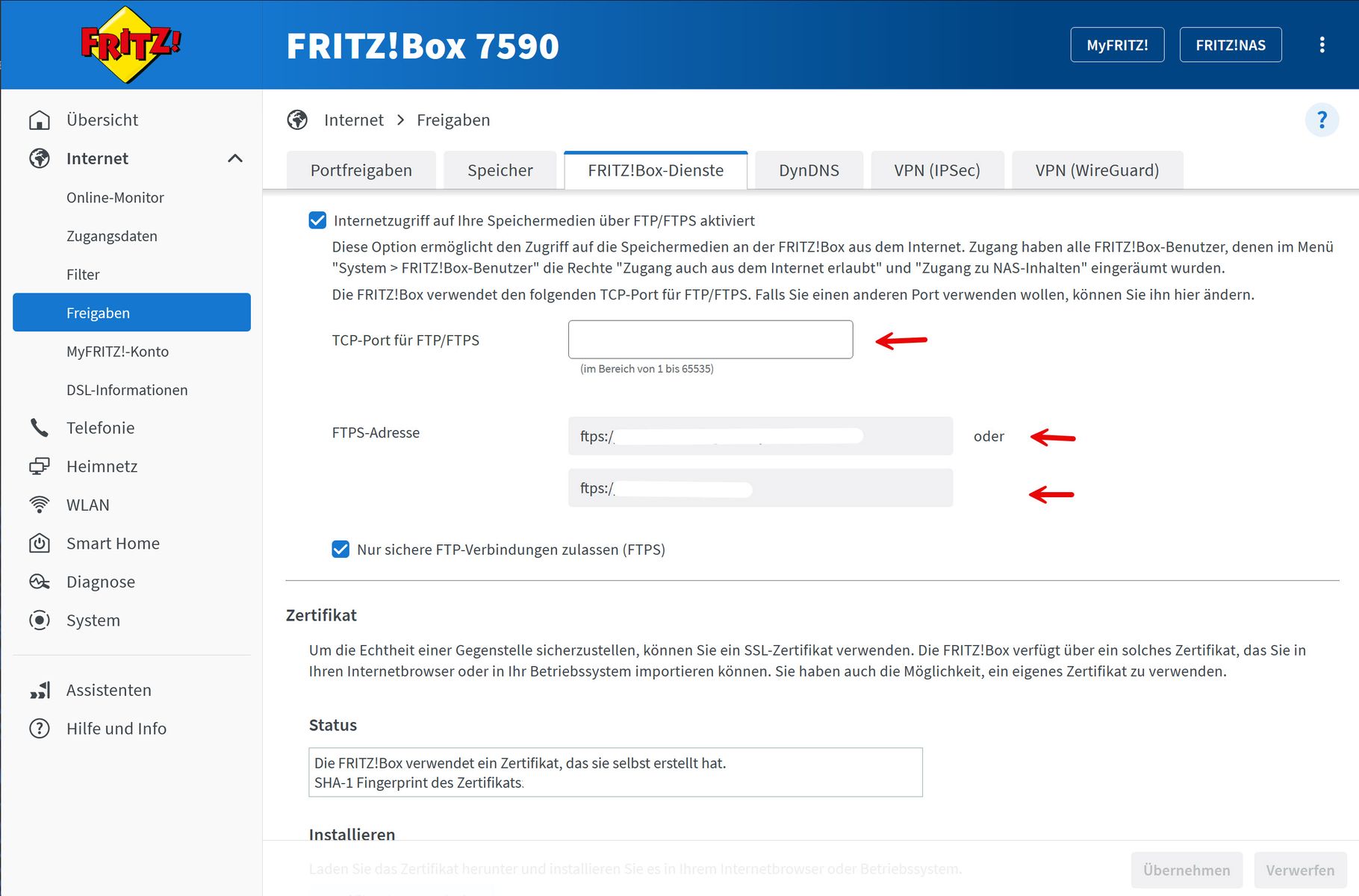The width and height of the screenshot is (1359, 896).
Task: Switch to the Portfreigaben tab
Action: [361, 170]
